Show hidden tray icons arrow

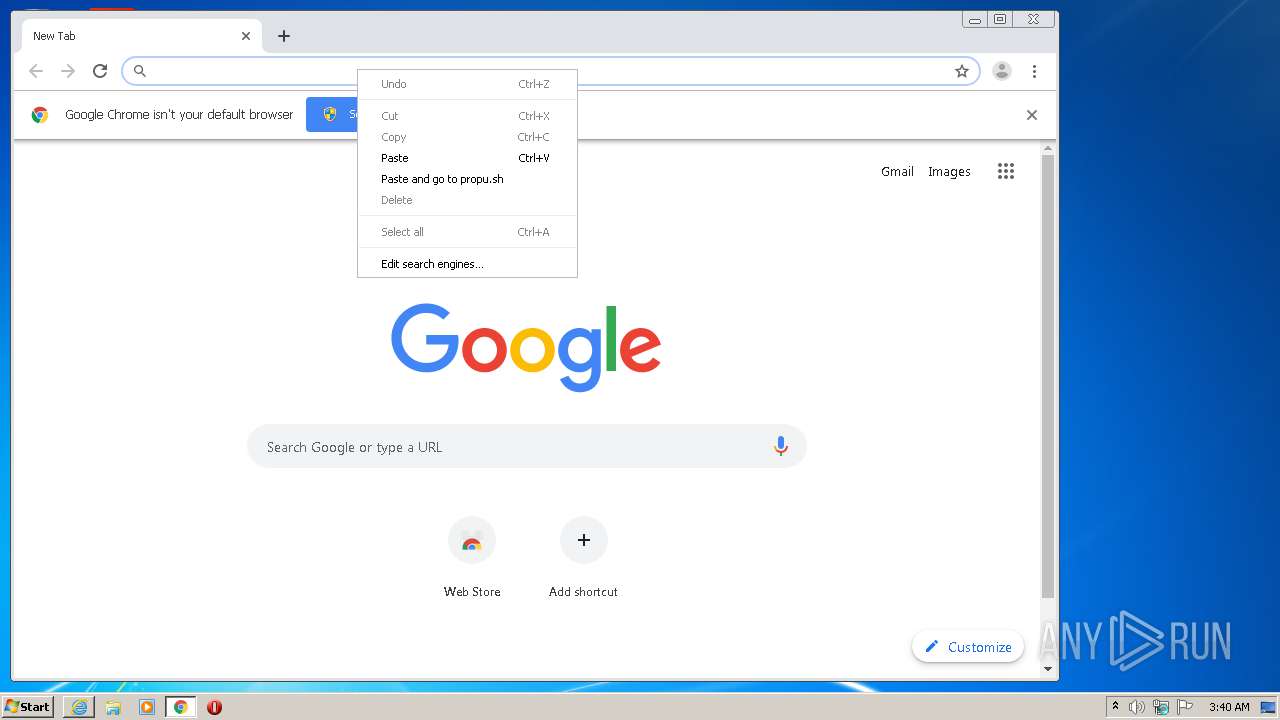click(x=1115, y=707)
